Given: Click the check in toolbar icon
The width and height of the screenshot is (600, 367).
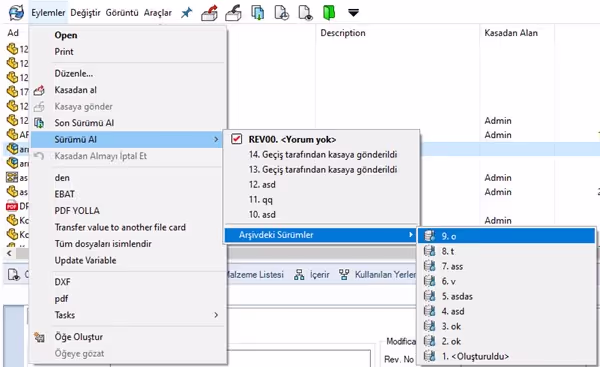Looking at the screenshot, I should [x=233, y=13].
